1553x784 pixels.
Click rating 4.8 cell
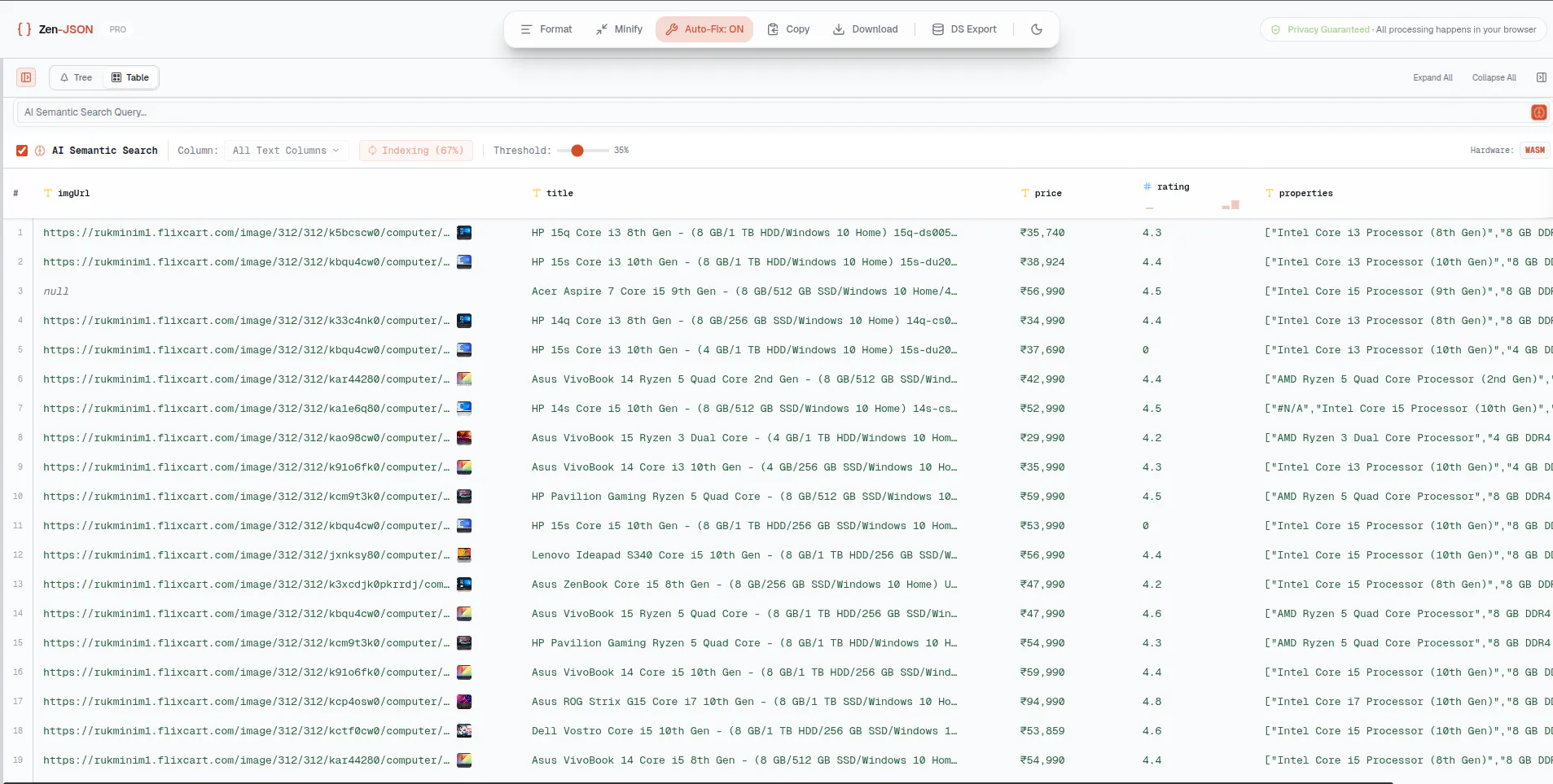coord(1152,702)
